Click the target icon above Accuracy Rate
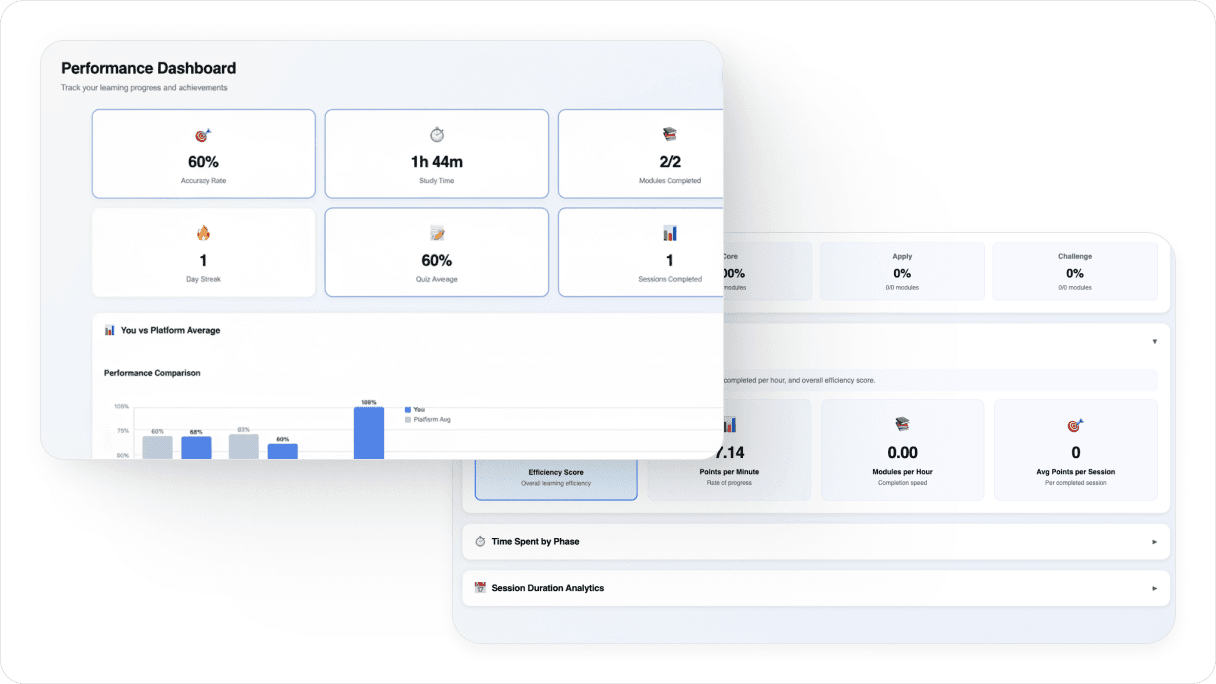 pyautogui.click(x=203, y=135)
